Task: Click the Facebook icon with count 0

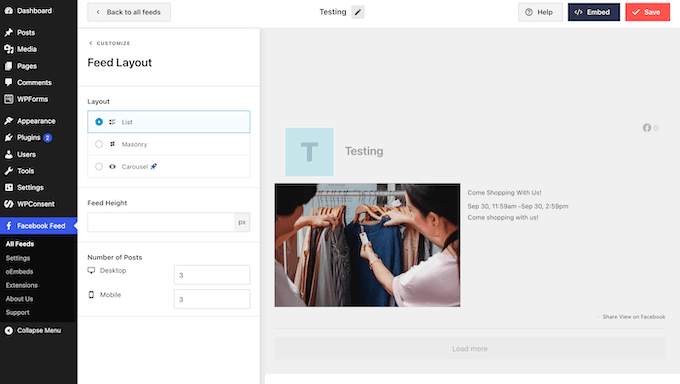Action: click(x=647, y=128)
